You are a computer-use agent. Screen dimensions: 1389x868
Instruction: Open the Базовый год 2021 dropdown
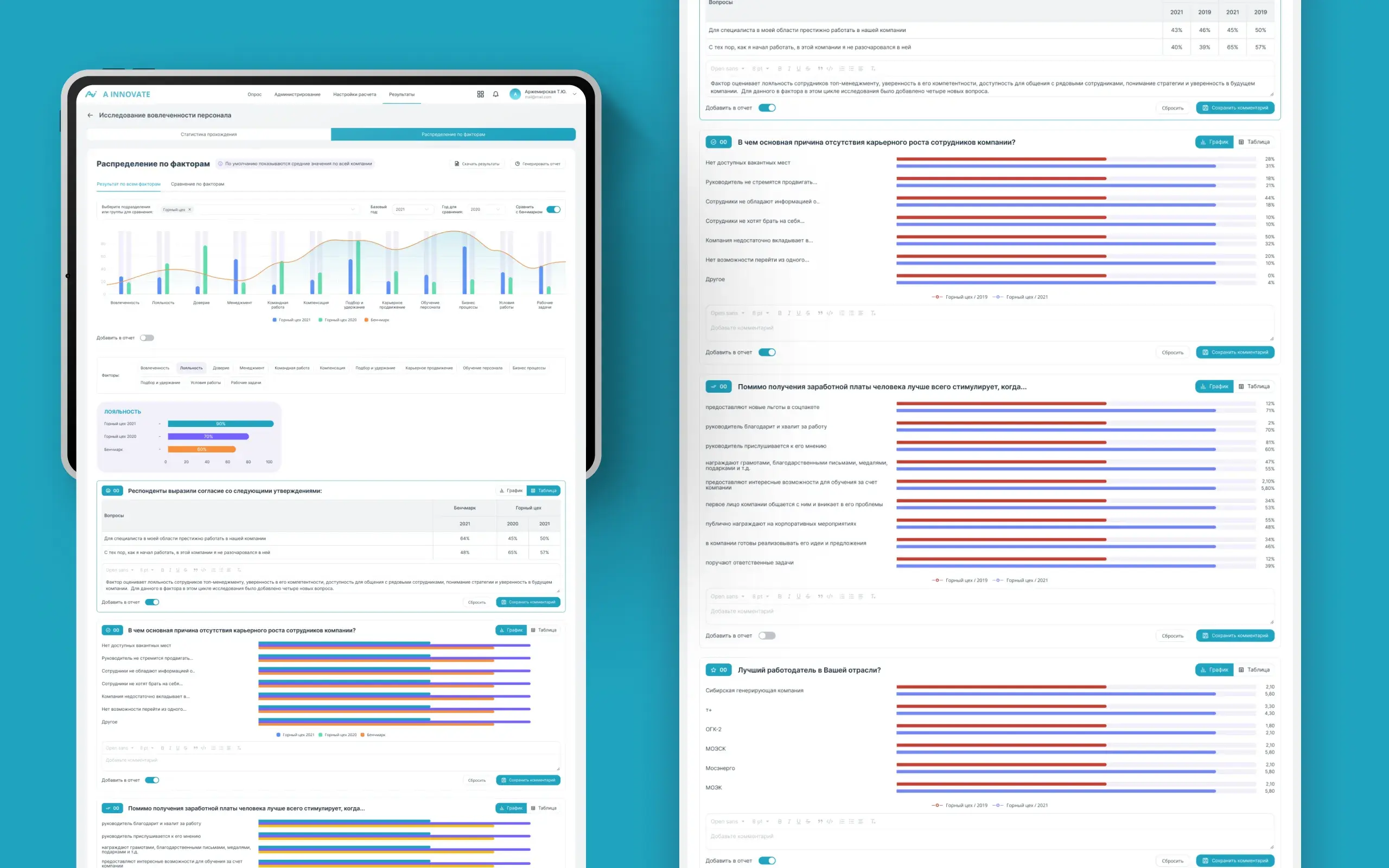pos(412,209)
